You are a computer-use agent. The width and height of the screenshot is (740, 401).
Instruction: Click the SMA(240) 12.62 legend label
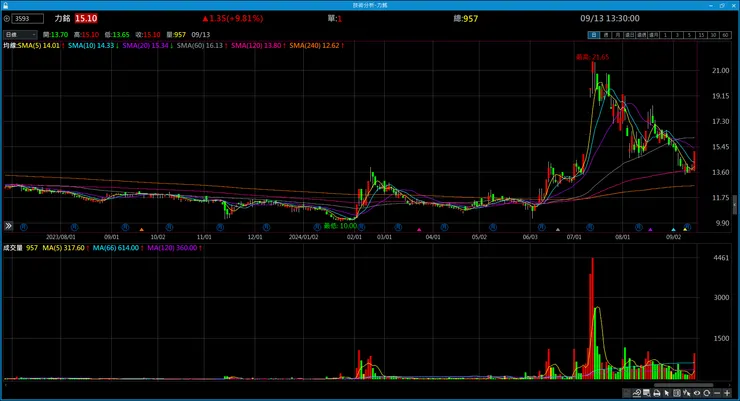314,46
